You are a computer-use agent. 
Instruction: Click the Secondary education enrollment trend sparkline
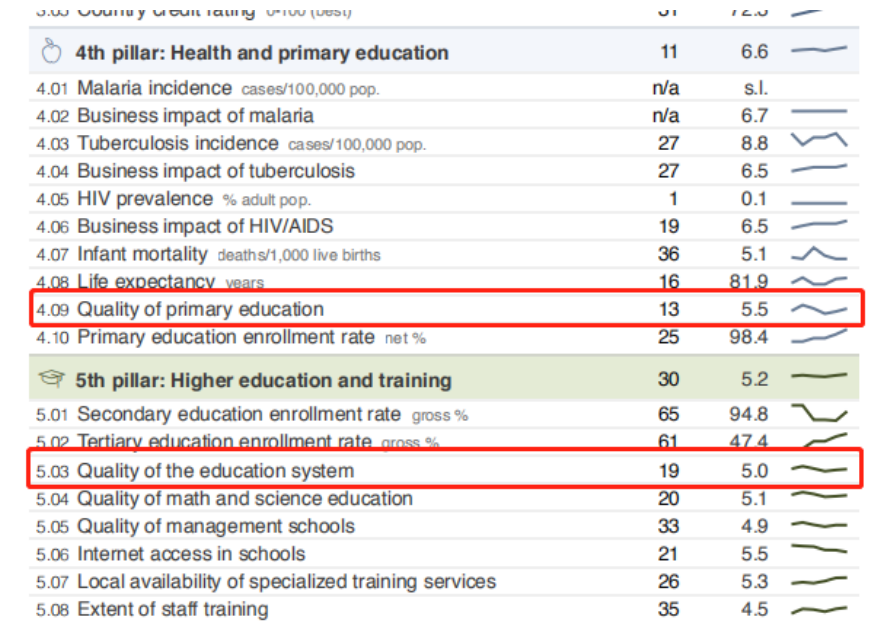click(x=819, y=413)
